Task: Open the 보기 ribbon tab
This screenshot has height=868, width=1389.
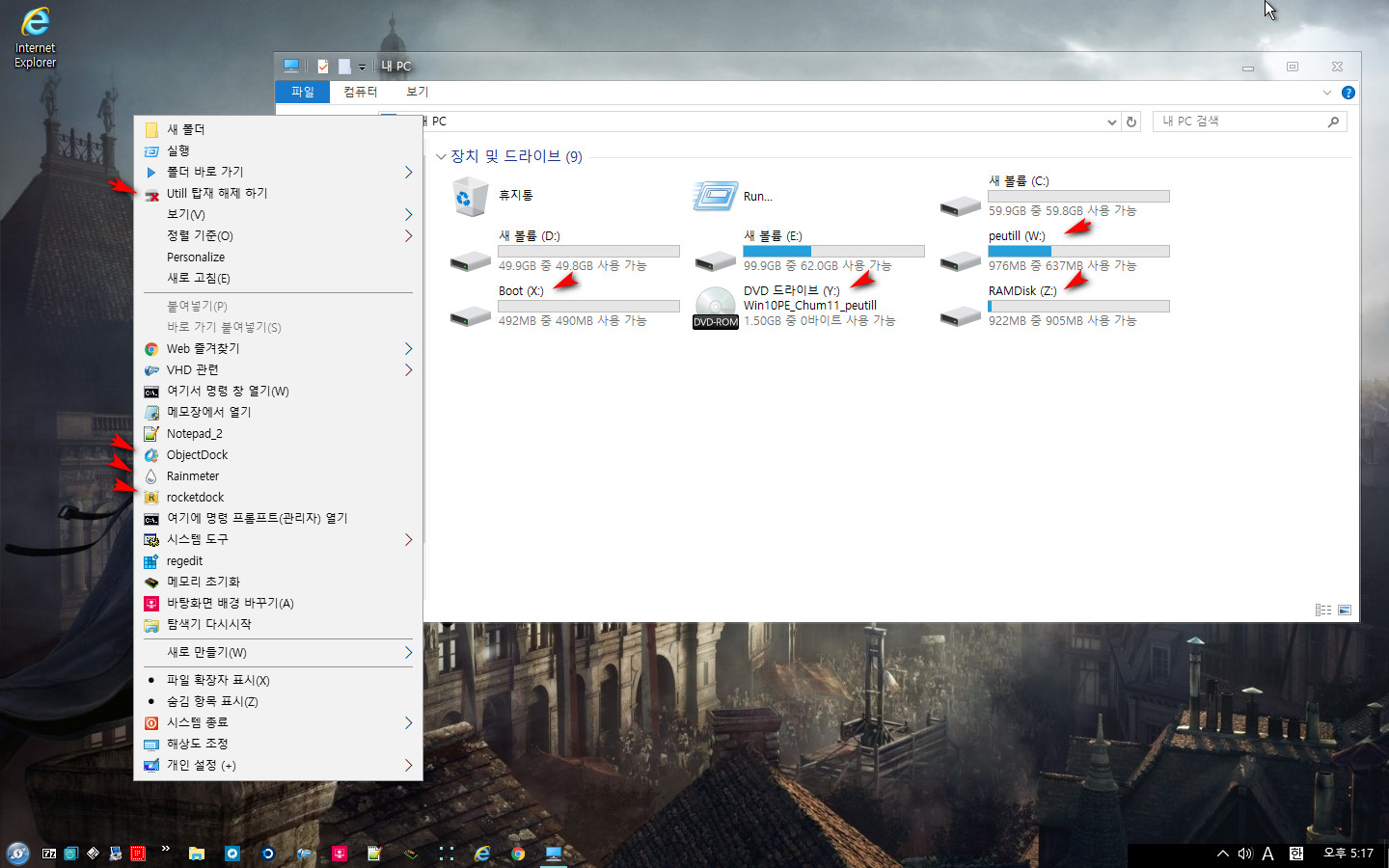Action: tap(417, 92)
